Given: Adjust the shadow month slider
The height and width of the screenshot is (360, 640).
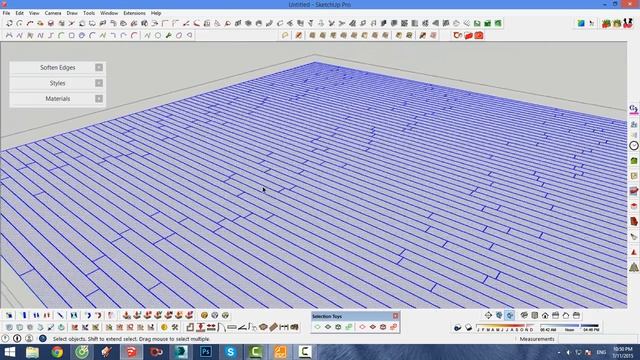Looking at the screenshot, I should click(505, 327).
